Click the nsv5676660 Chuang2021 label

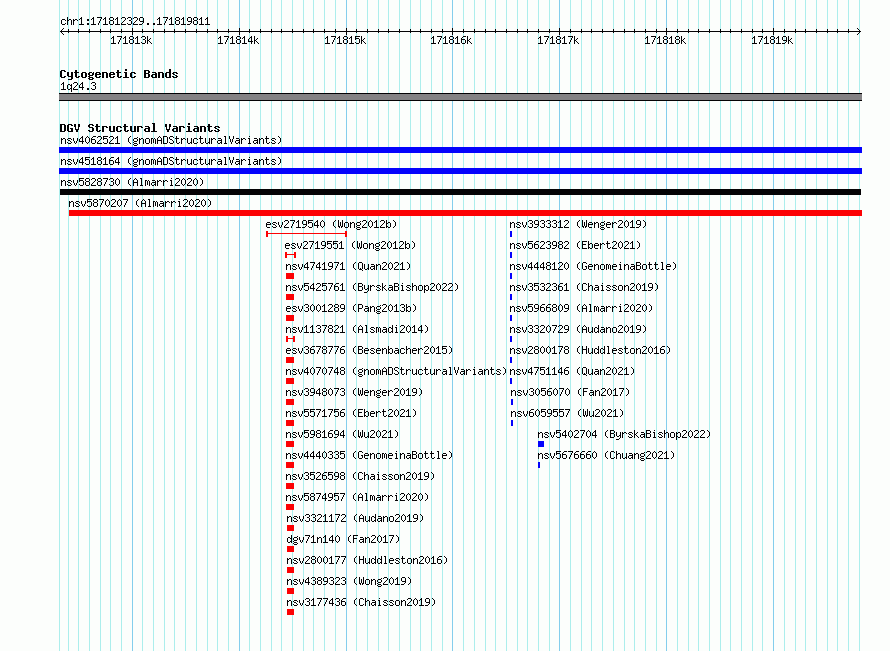pyautogui.click(x=606, y=455)
